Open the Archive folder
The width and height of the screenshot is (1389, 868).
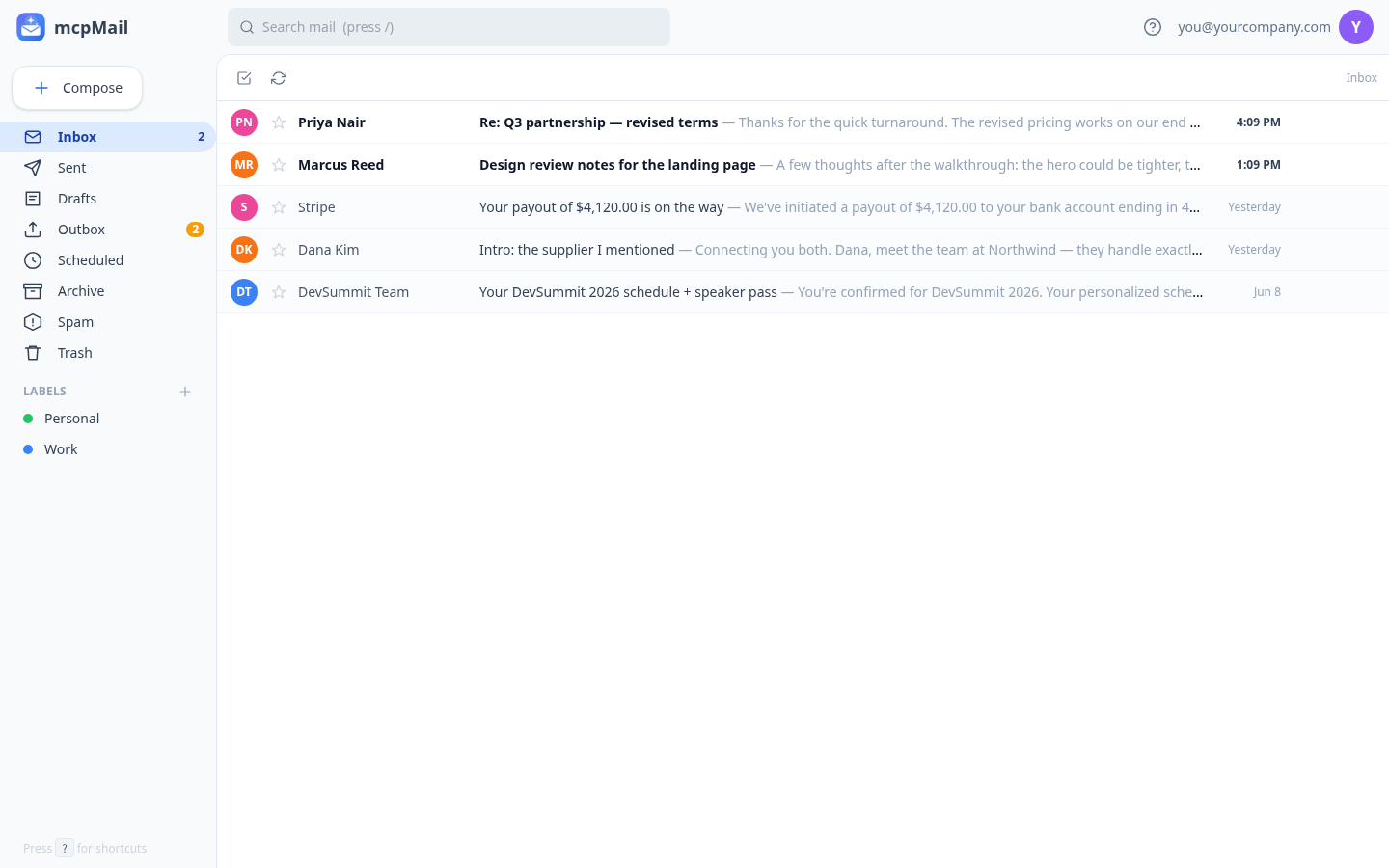click(x=108, y=291)
